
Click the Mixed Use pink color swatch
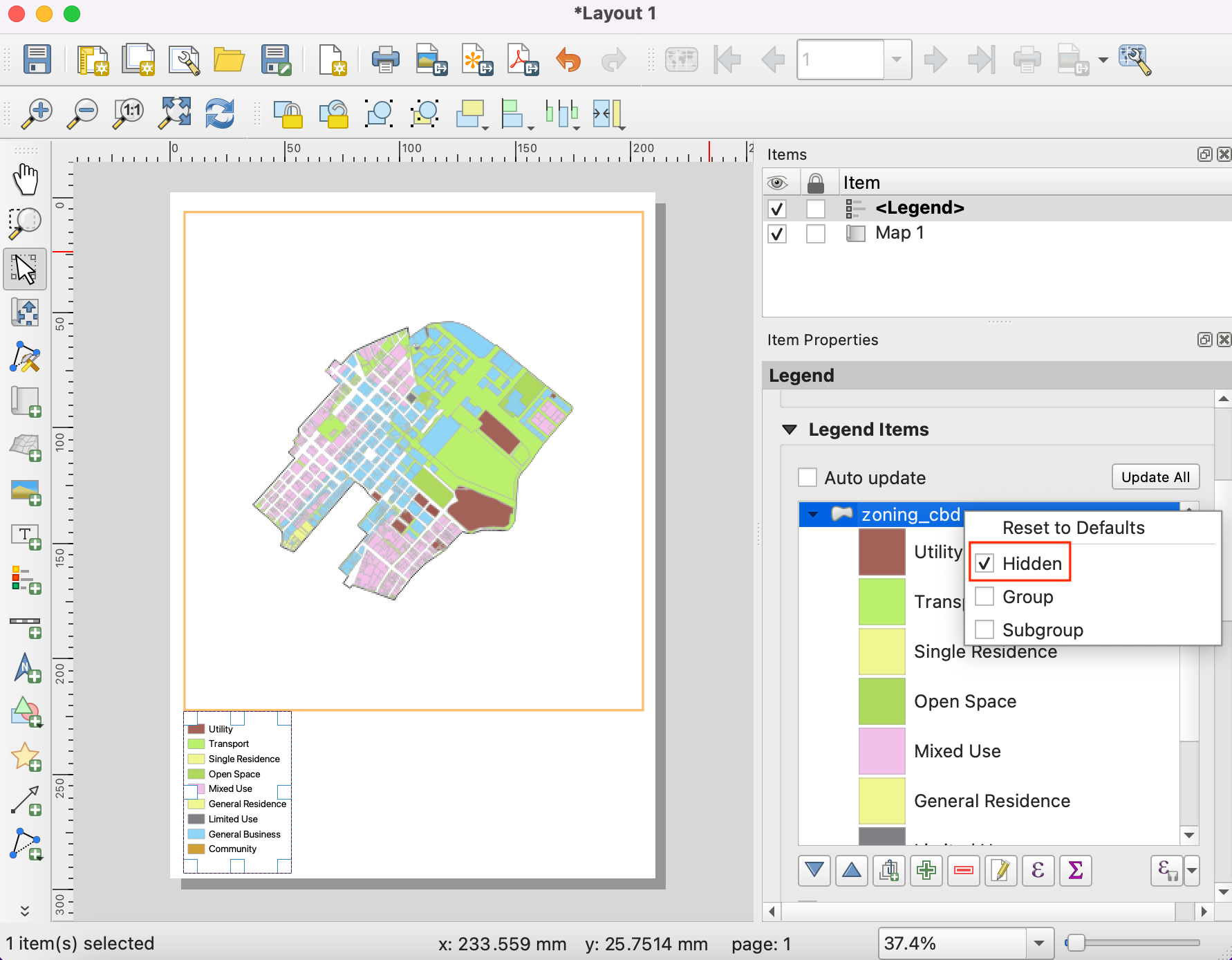pos(881,751)
